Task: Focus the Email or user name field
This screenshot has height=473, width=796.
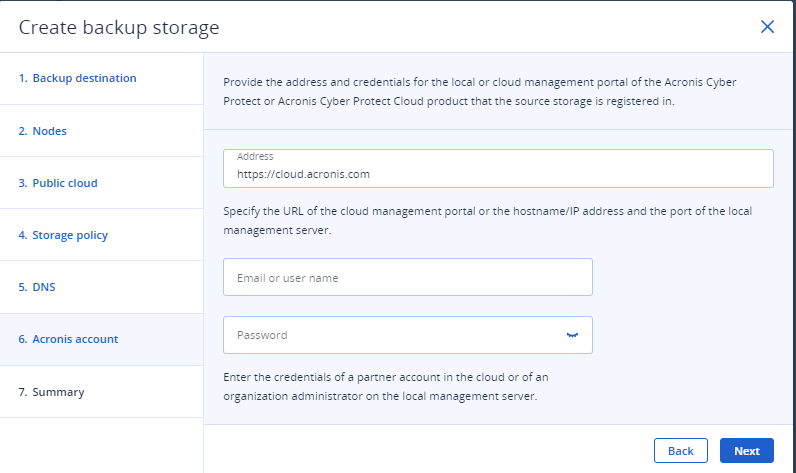Action: [408, 277]
